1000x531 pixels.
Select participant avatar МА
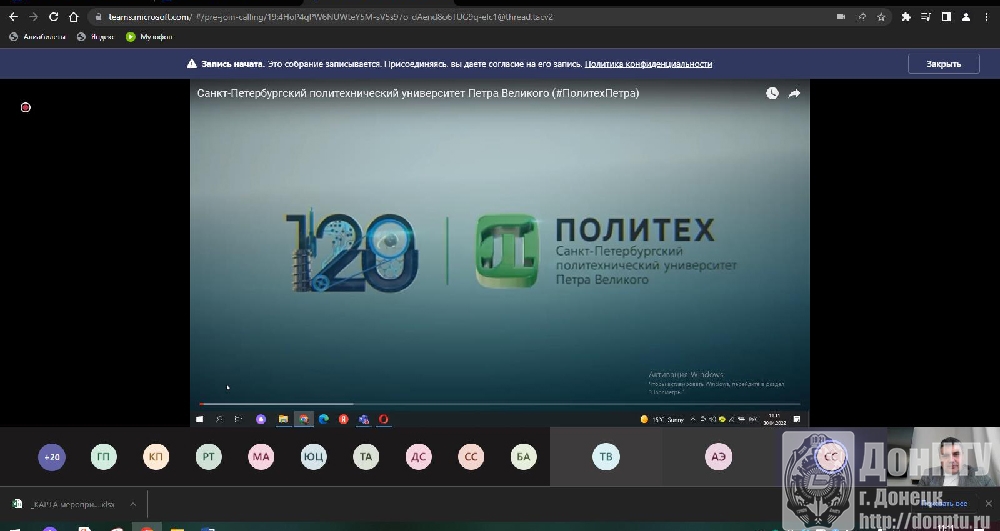(x=261, y=456)
